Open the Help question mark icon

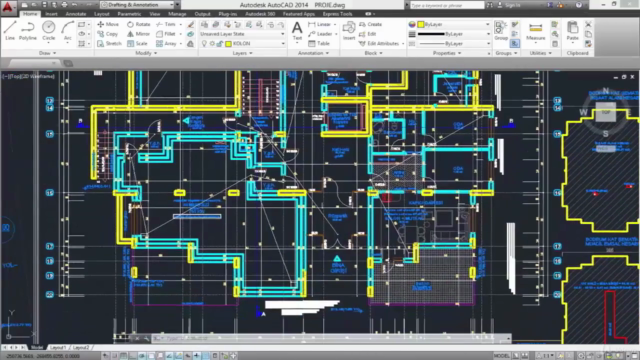click(x=579, y=5)
